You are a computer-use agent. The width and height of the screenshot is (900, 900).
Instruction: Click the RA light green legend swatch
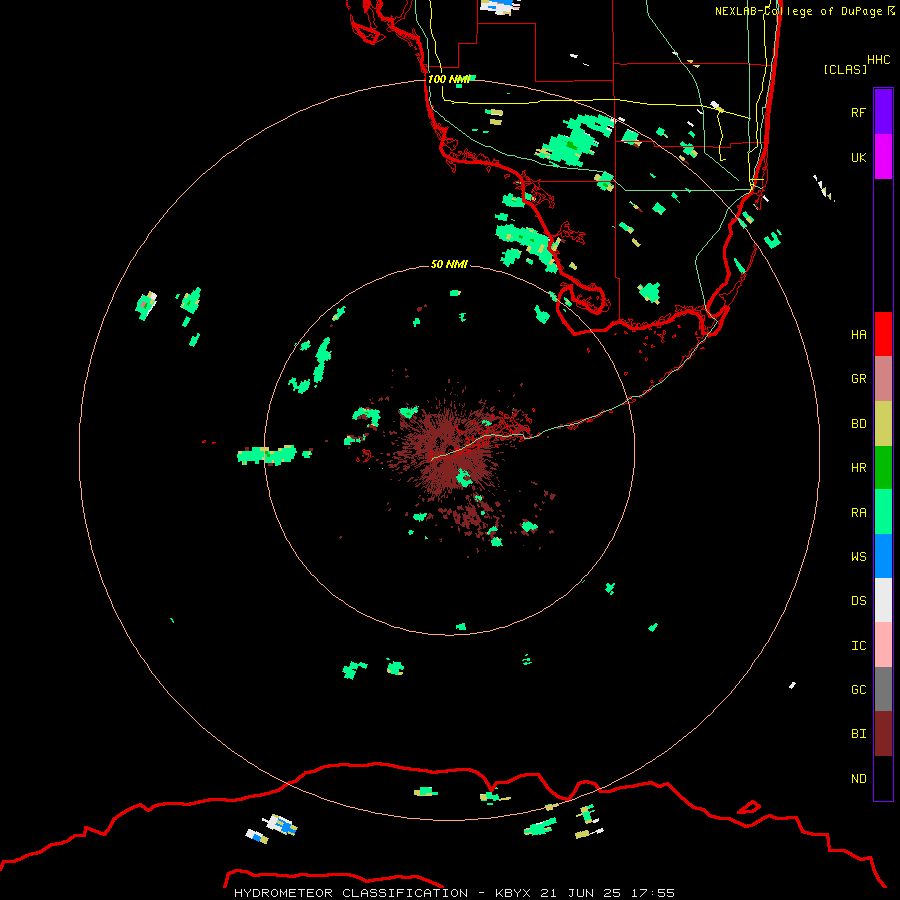click(883, 512)
